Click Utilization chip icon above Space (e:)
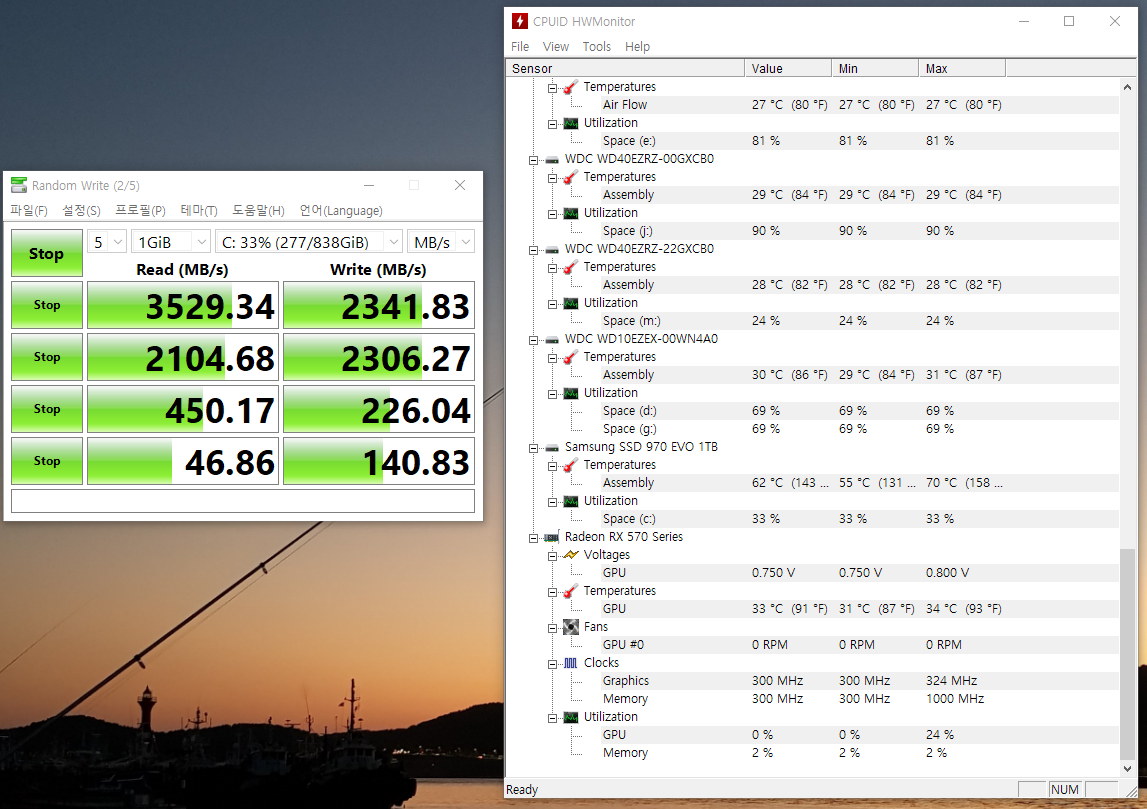Screen dimensions: 1147x809 [x=571, y=124]
